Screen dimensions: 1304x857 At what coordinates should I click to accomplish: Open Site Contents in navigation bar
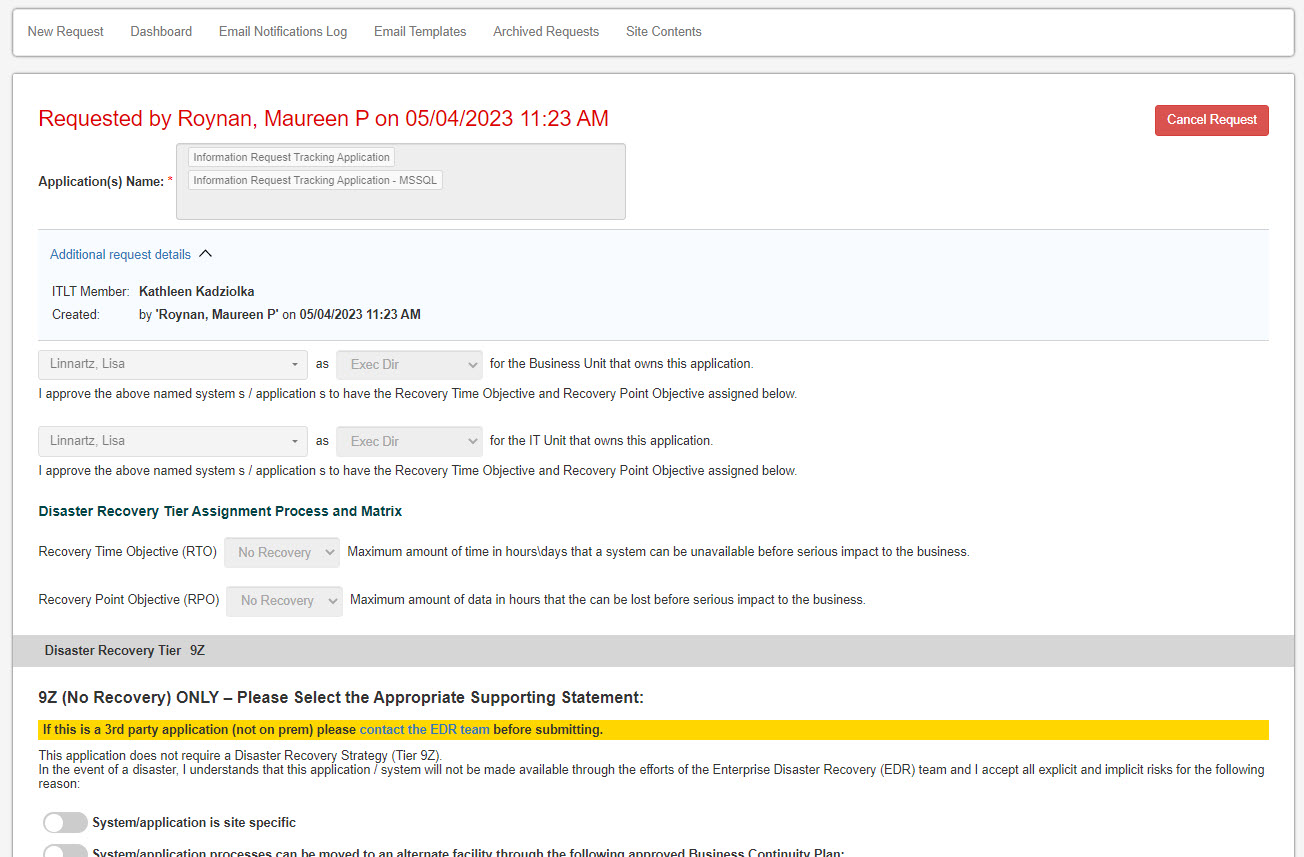664,32
